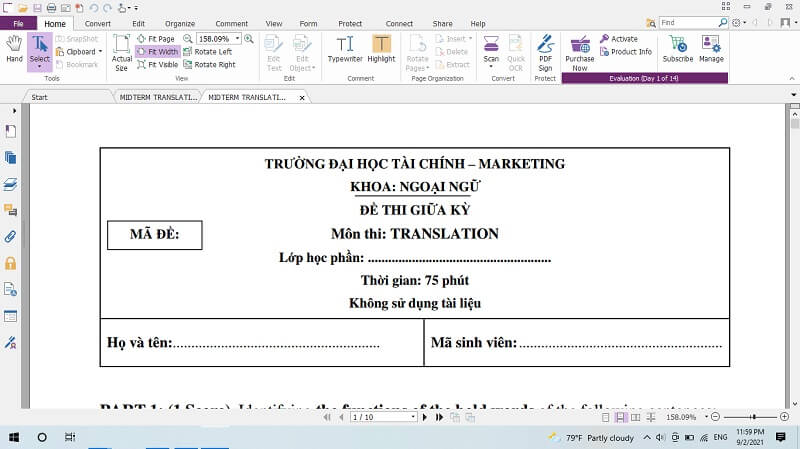
Task: Switch to continuous page layout in status bar
Action: click(x=622, y=417)
